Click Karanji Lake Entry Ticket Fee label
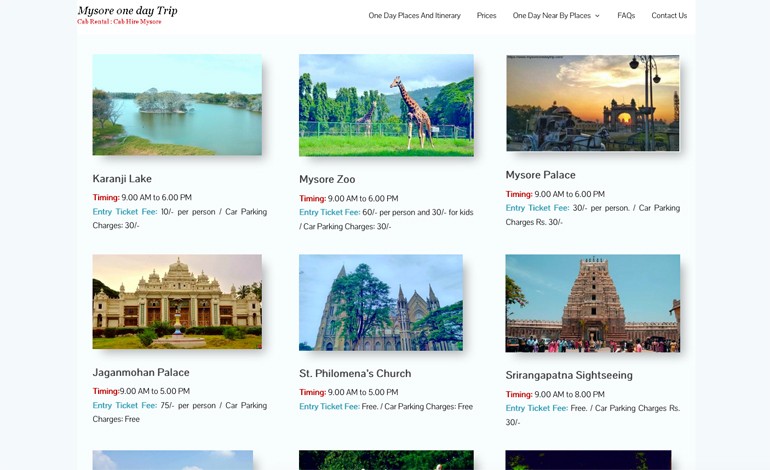Viewport: 770px width, 470px height. click(125, 212)
